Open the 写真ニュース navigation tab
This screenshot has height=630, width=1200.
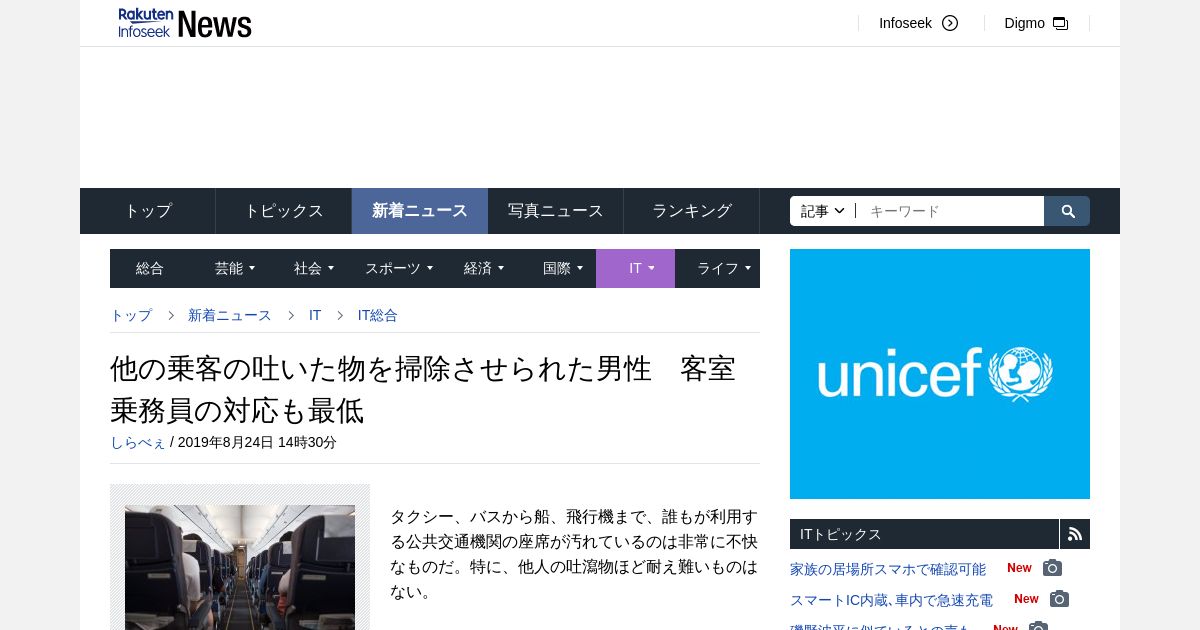click(x=556, y=211)
